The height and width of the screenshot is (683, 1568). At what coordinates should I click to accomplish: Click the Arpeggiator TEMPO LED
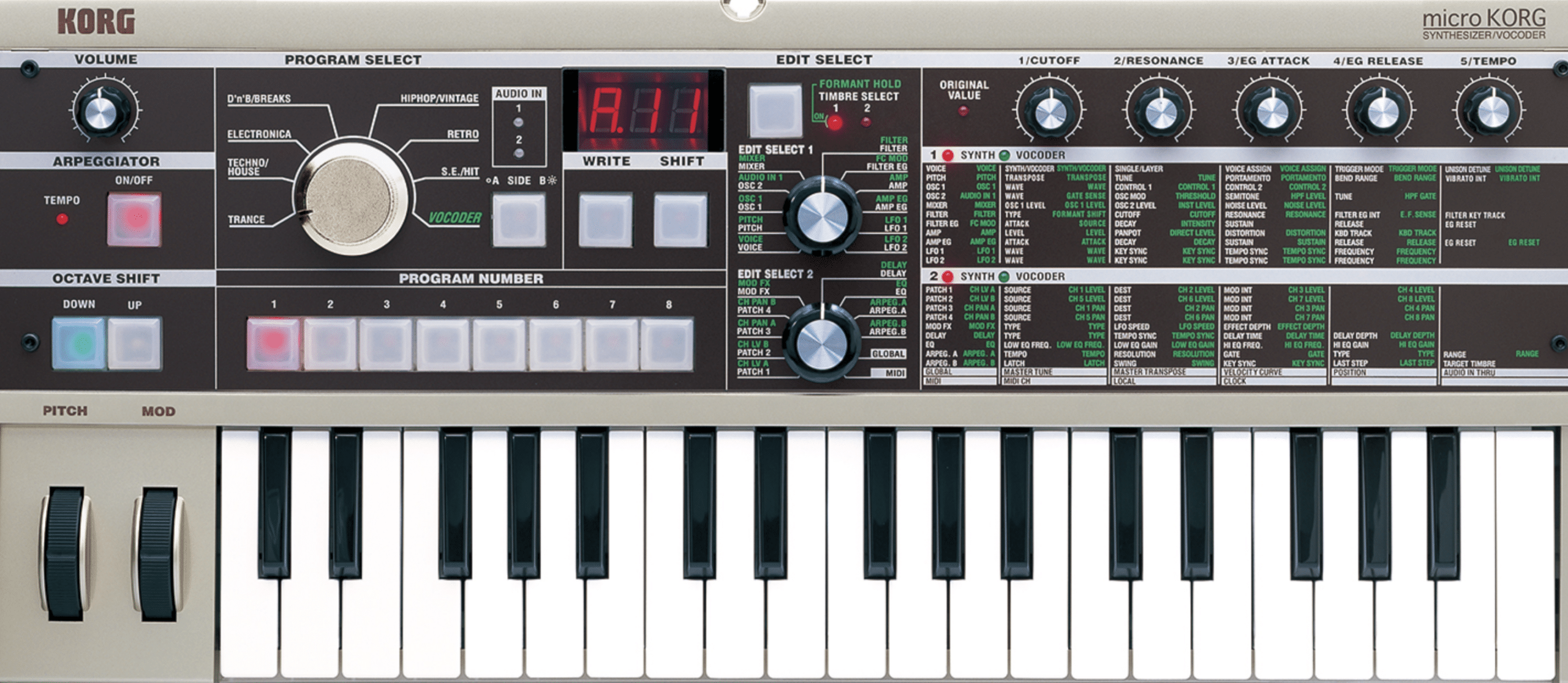[x=62, y=219]
